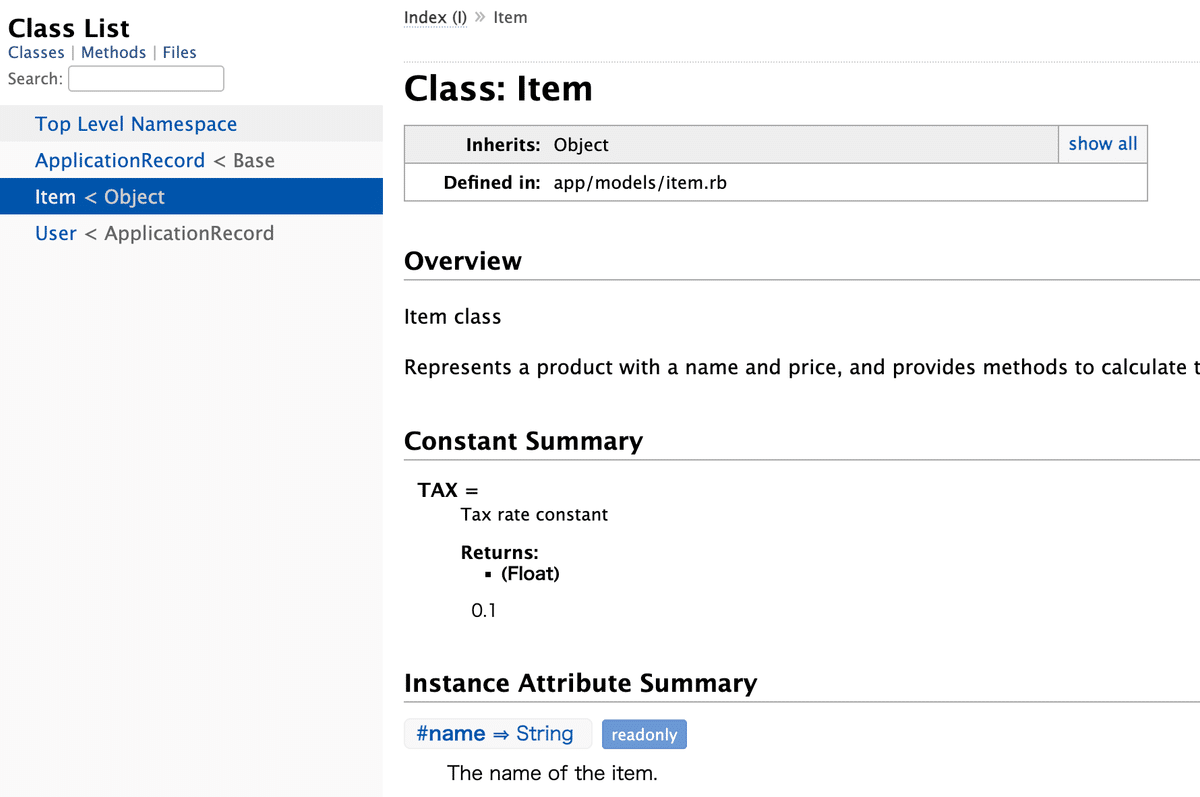Click the Tax rate constant description
1200x797 pixels.
click(534, 515)
